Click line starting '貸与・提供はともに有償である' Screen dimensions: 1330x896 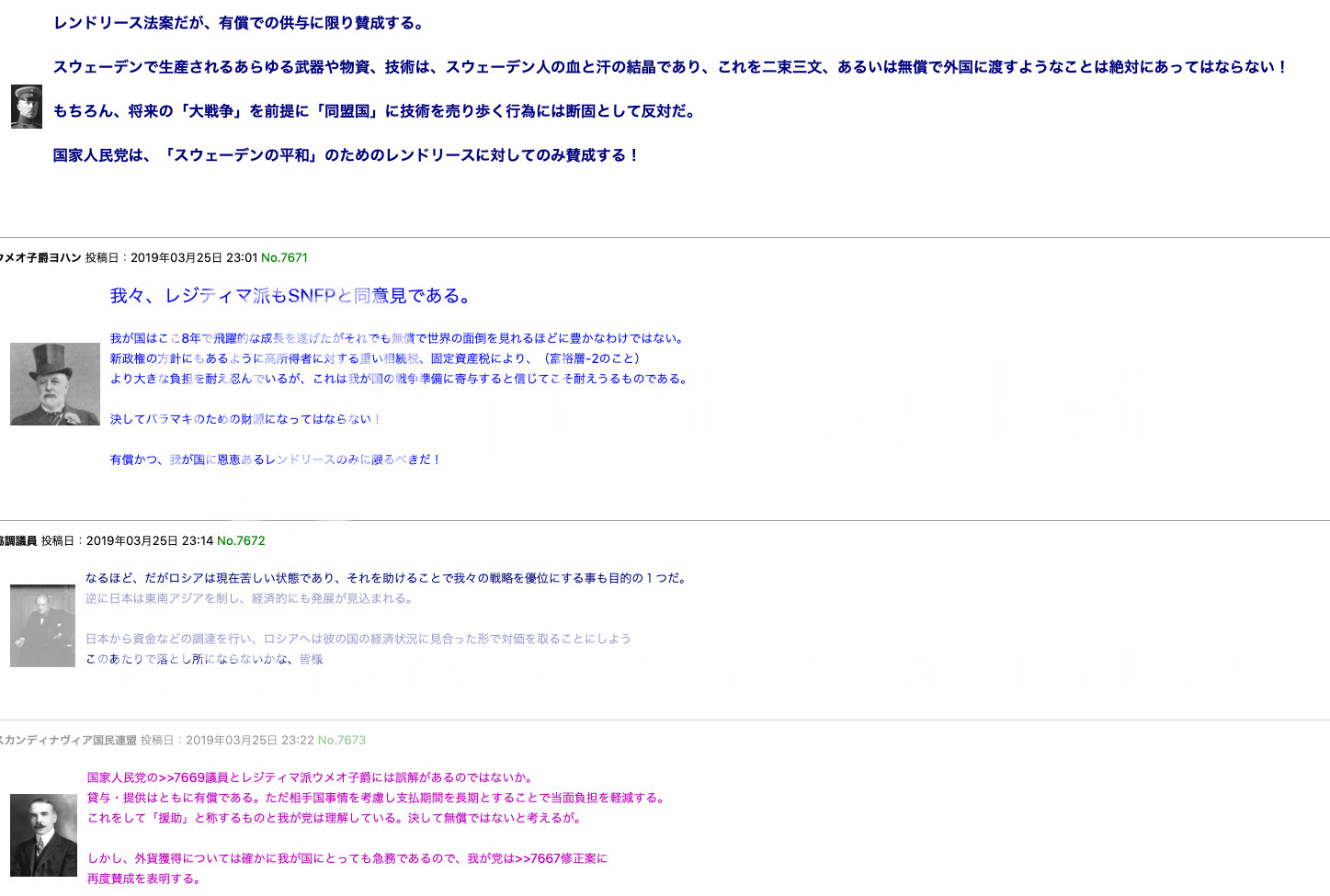pyautogui.click(x=378, y=798)
